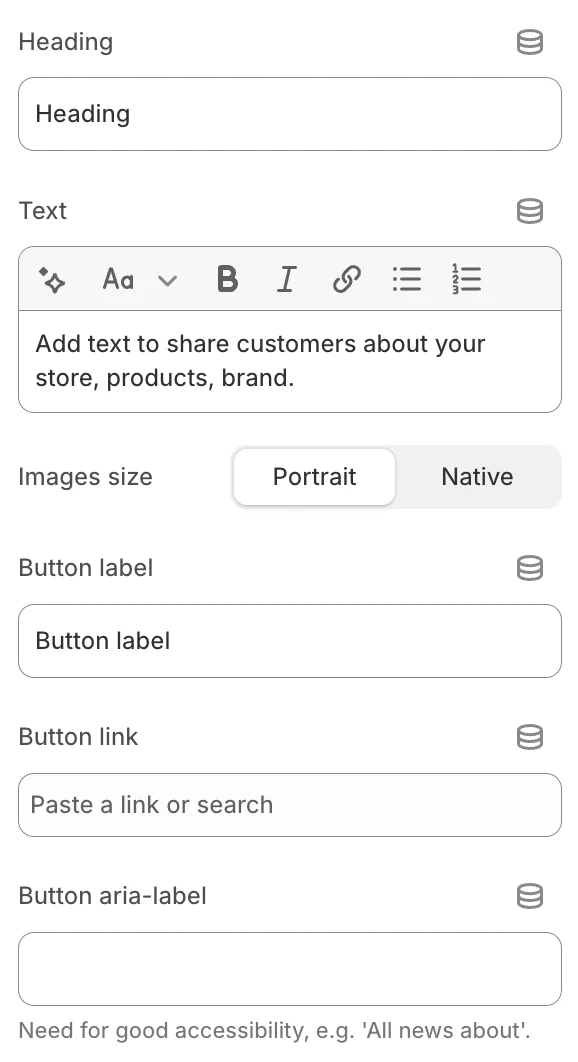Click the empty Button aria-label field
This screenshot has width=578, height=1062.
pyautogui.click(x=290, y=969)
